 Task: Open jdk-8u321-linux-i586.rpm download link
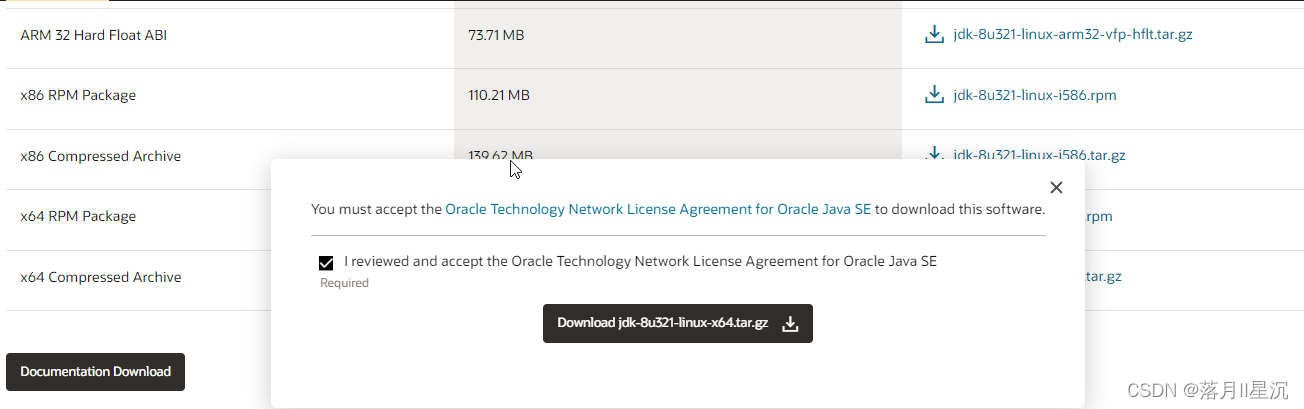(x=1035, y=95)
